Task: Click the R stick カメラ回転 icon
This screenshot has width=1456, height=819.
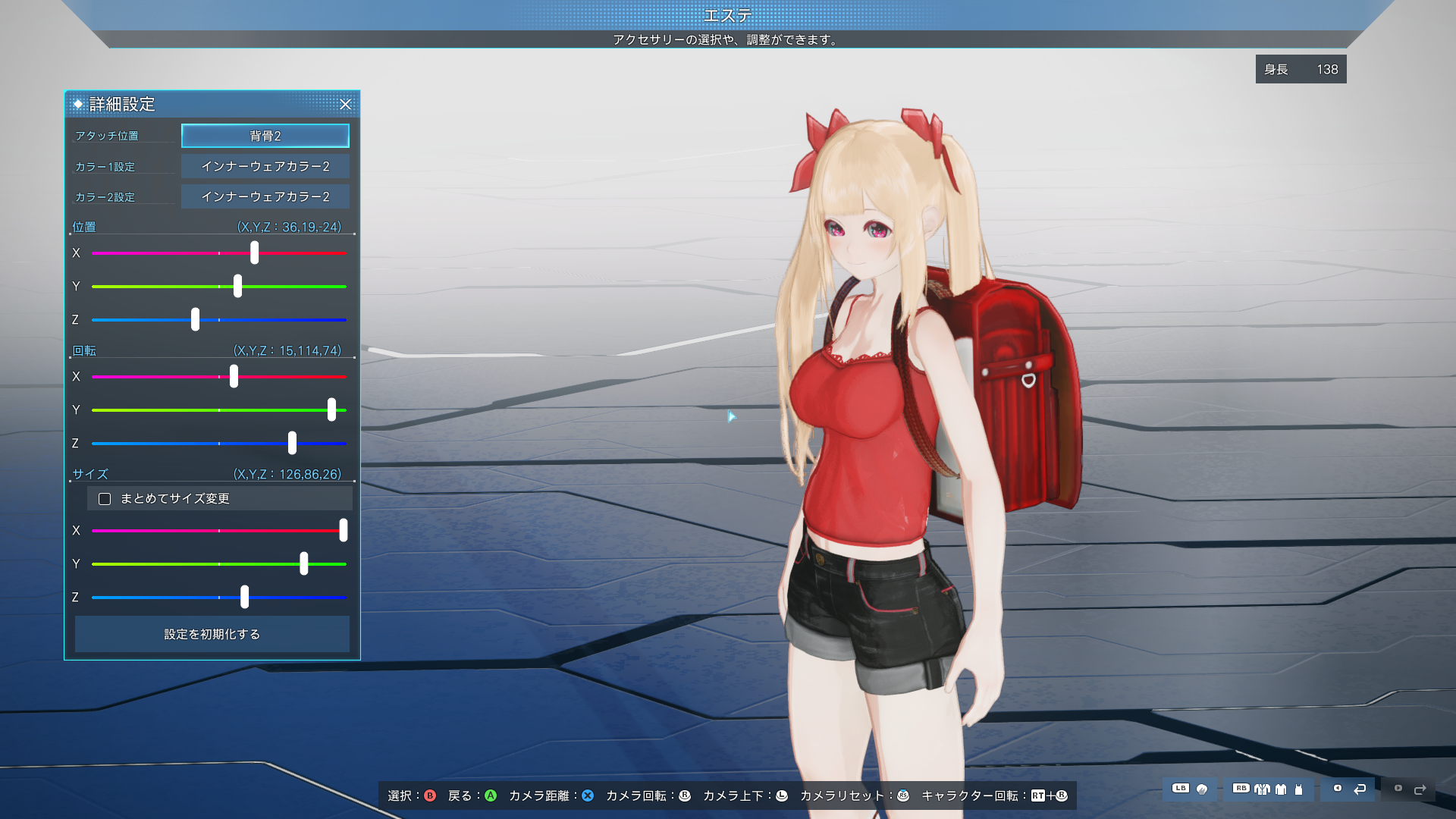Action: point(685,795)
